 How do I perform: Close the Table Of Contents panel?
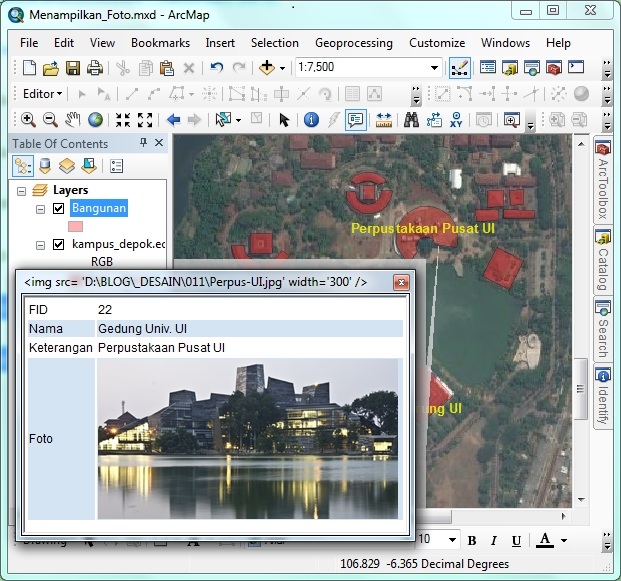coord(159,143)
